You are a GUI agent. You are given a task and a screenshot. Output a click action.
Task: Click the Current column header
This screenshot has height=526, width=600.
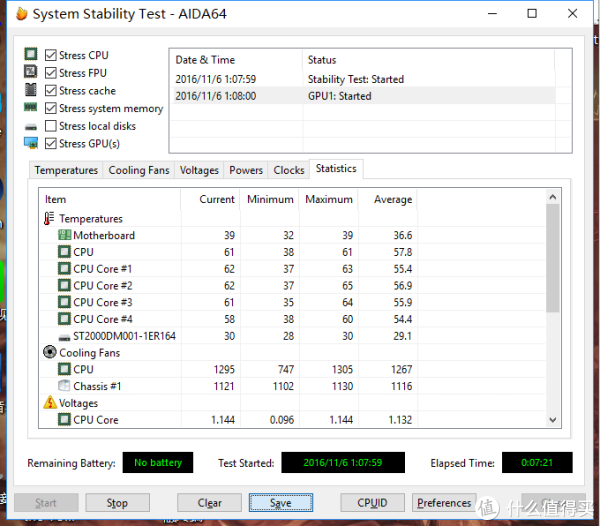click(x=210, y=199)
